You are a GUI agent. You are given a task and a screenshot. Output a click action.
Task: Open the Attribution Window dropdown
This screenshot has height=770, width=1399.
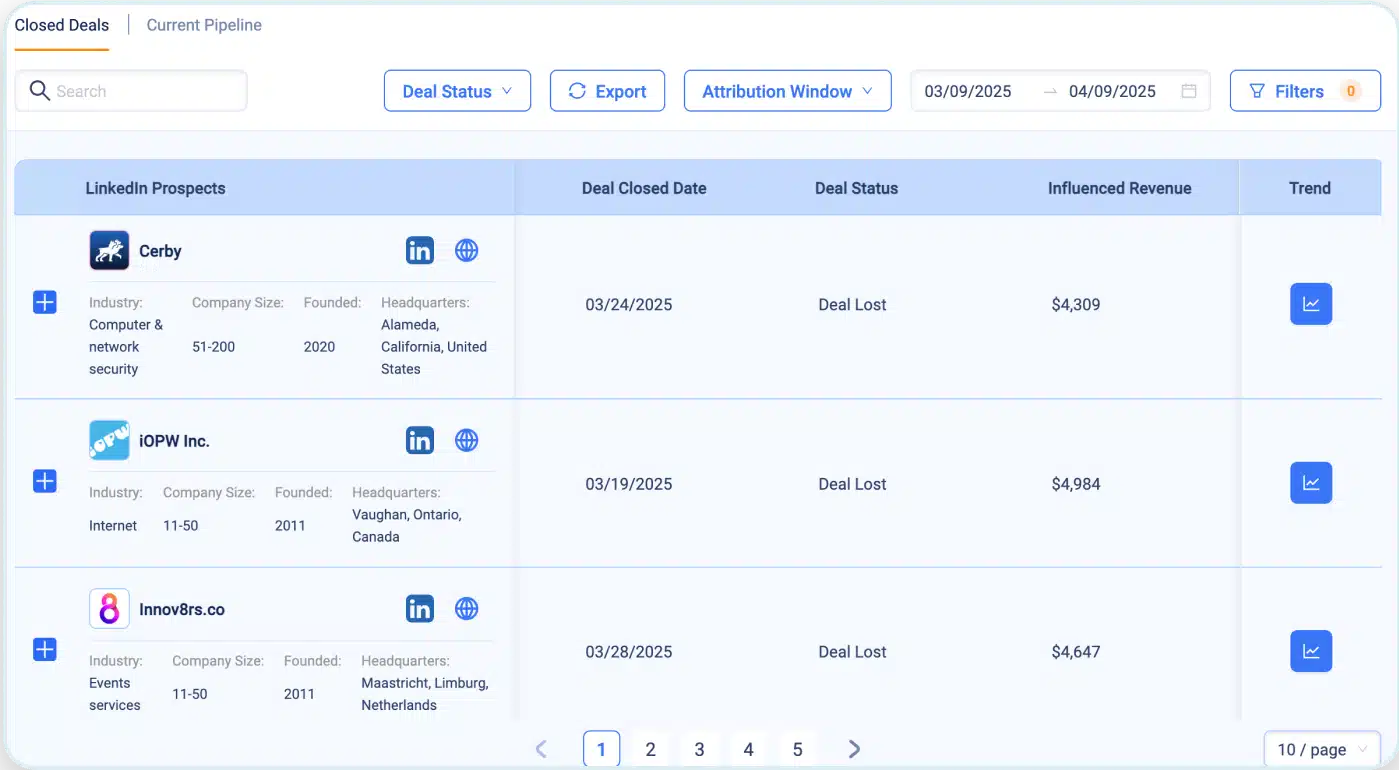click(x=787, y=91)
